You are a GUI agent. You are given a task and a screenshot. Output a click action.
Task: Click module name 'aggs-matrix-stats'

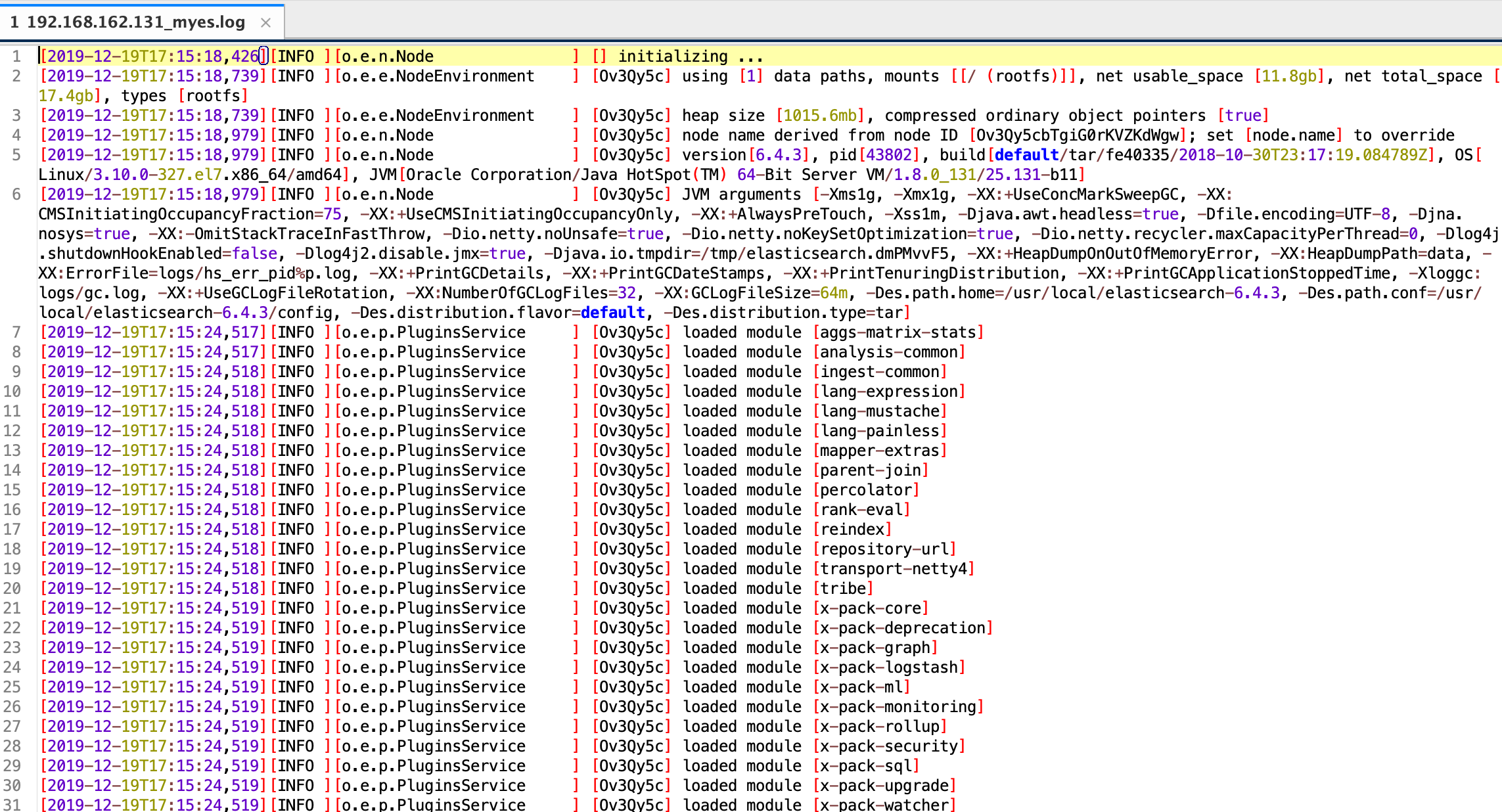tap(898, 332)
